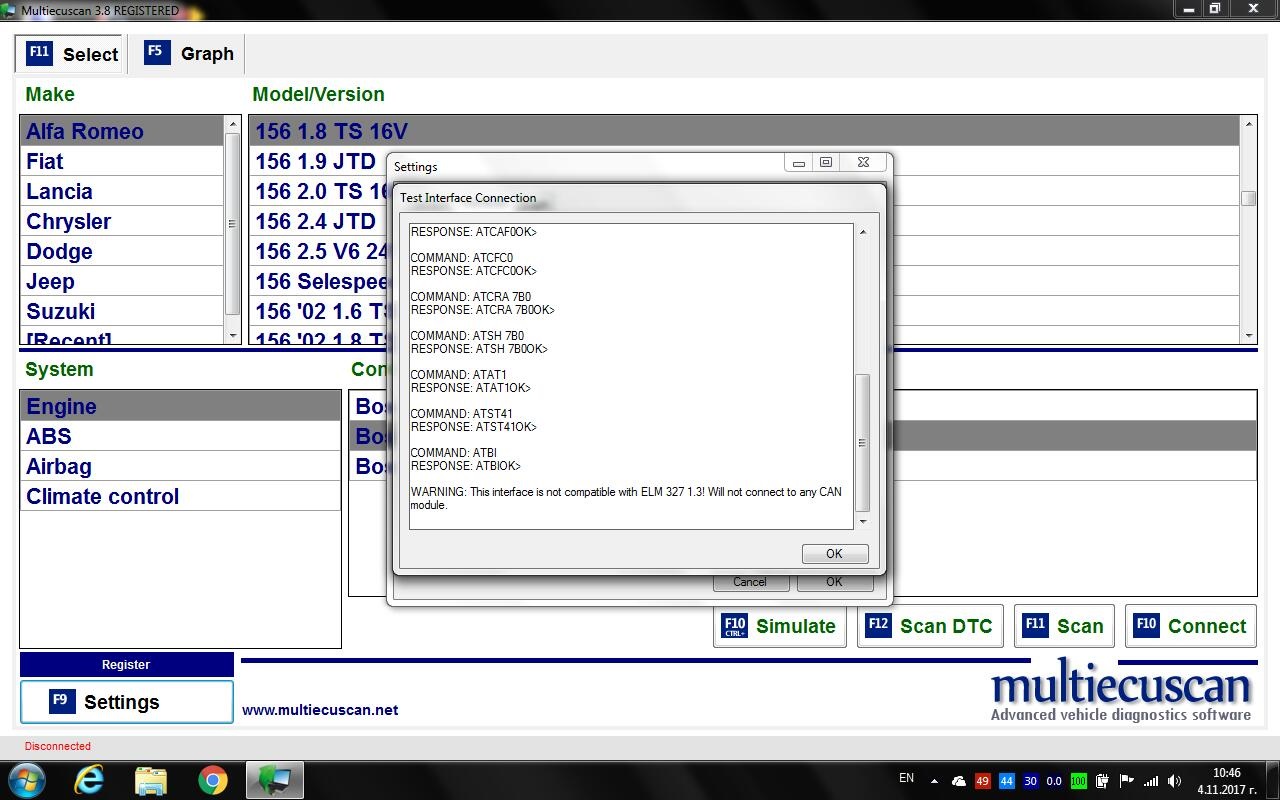The image size is (1280, 800).
Task: Open the Action Center flag icon
Action: pyautogui.click(x=1127, y=781)
